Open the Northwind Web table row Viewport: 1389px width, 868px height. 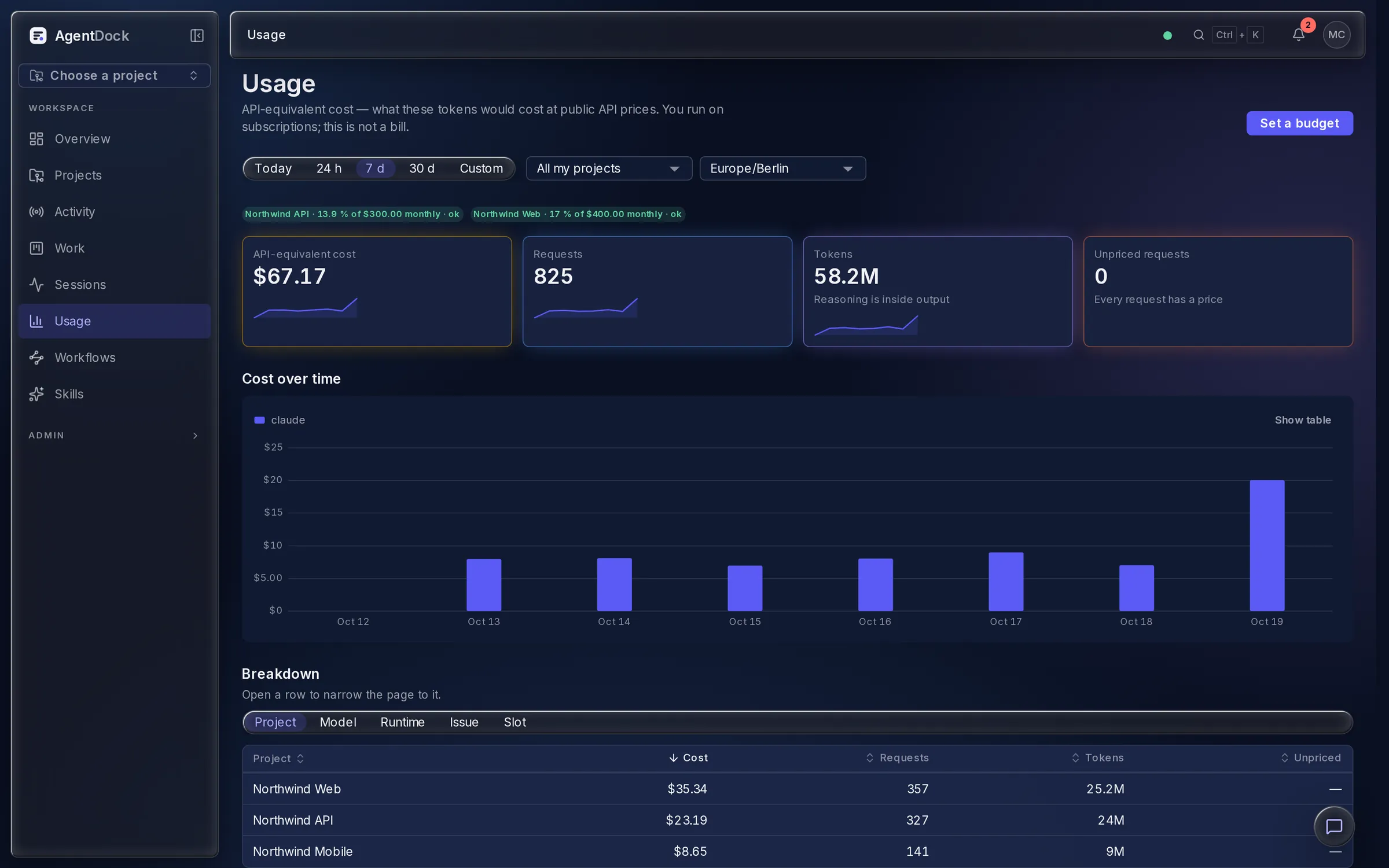click(797, 789)
